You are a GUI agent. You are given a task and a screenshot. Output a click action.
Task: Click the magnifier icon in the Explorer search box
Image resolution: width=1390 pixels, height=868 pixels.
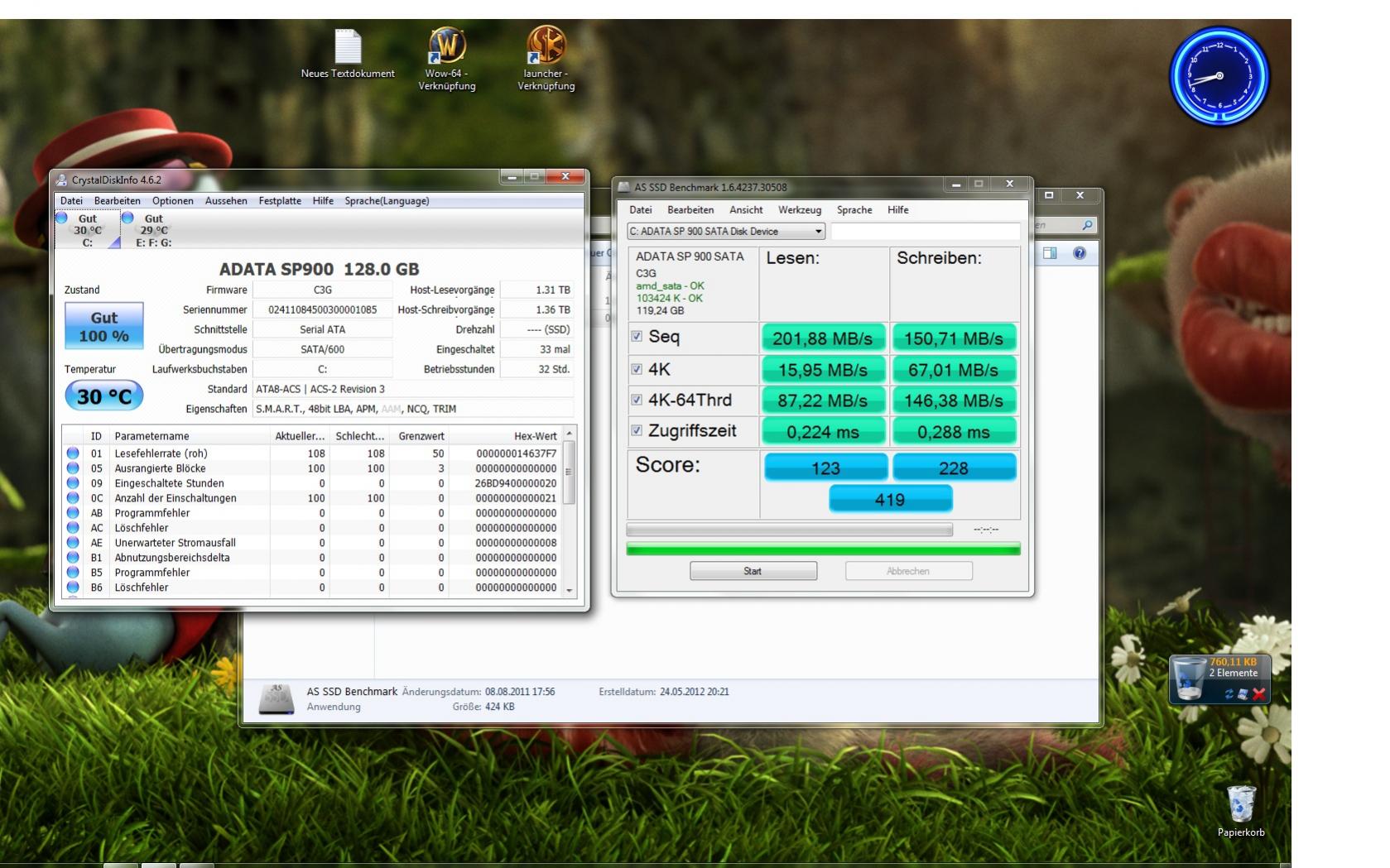click(1087, 225)
